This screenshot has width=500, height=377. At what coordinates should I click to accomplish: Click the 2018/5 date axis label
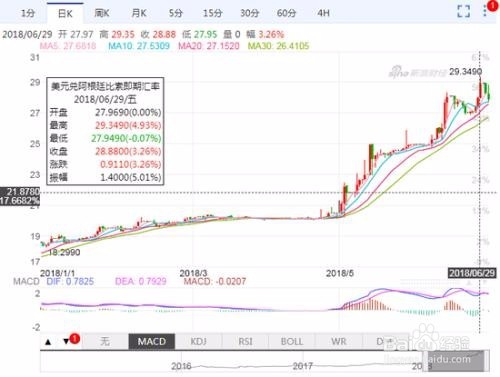(340, 273)
